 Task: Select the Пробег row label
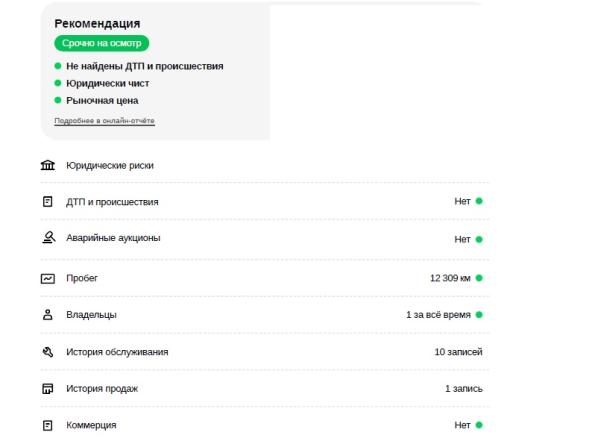(82, 278)
